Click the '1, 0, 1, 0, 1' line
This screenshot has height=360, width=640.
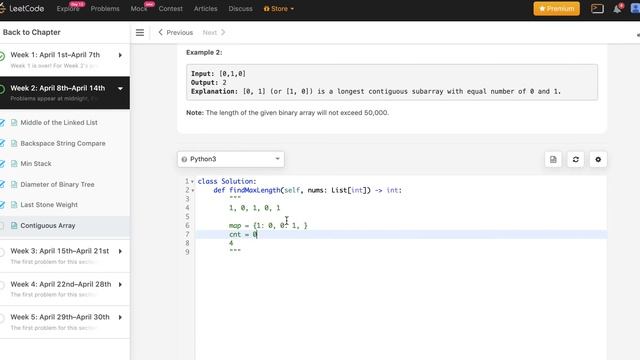255,208
